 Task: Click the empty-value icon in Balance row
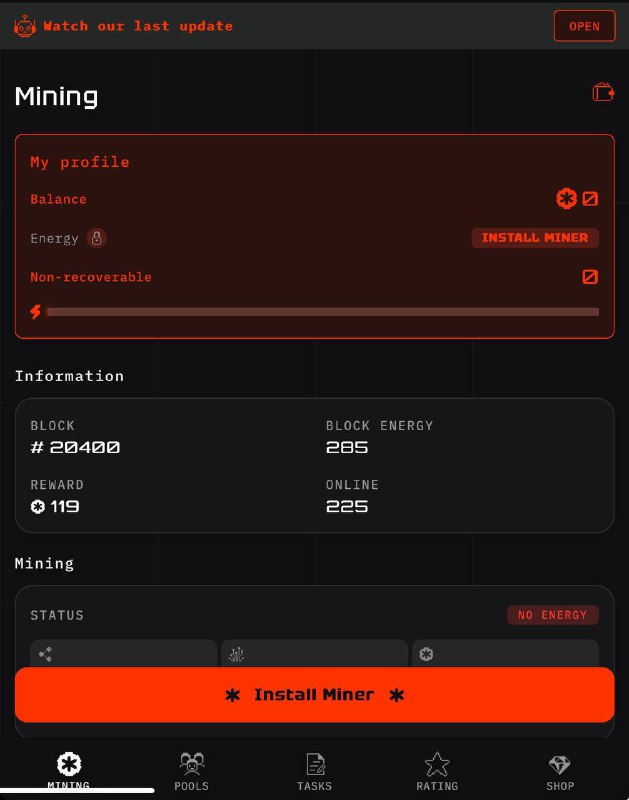590,198
